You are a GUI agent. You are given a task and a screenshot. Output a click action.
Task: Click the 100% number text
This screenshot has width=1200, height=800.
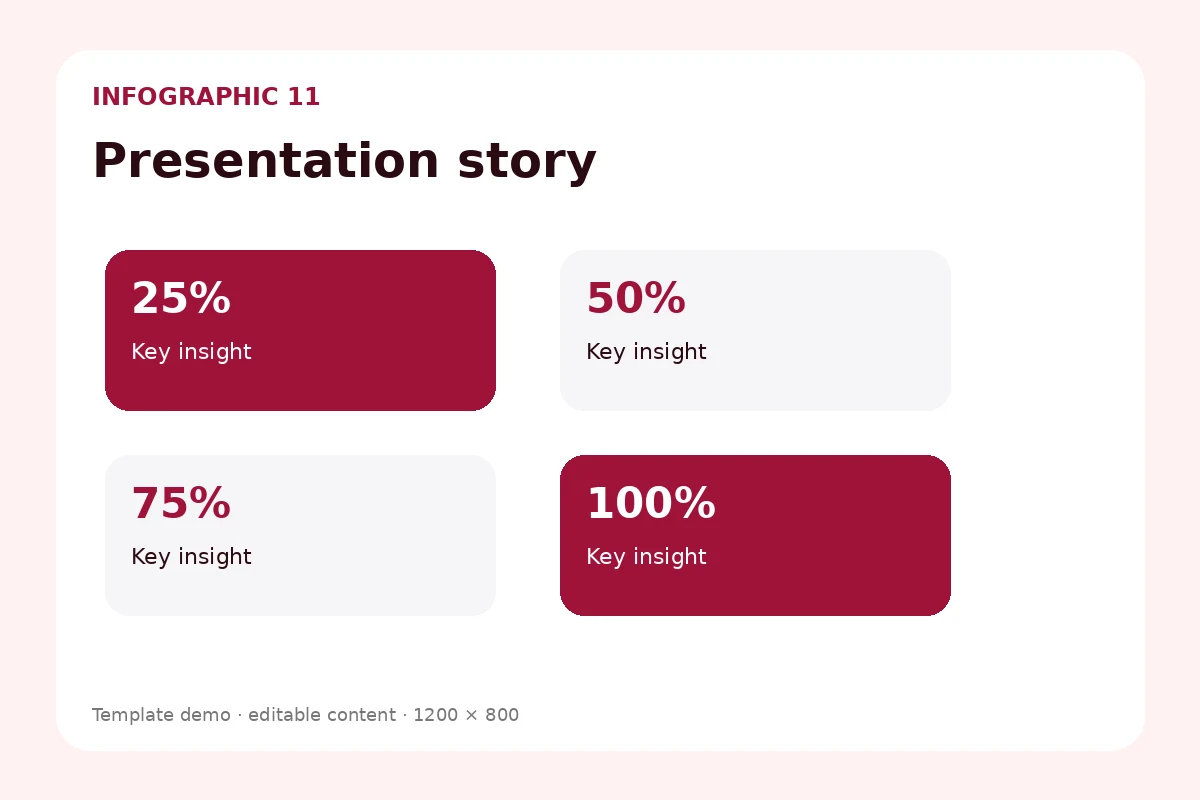click(651, 503)
